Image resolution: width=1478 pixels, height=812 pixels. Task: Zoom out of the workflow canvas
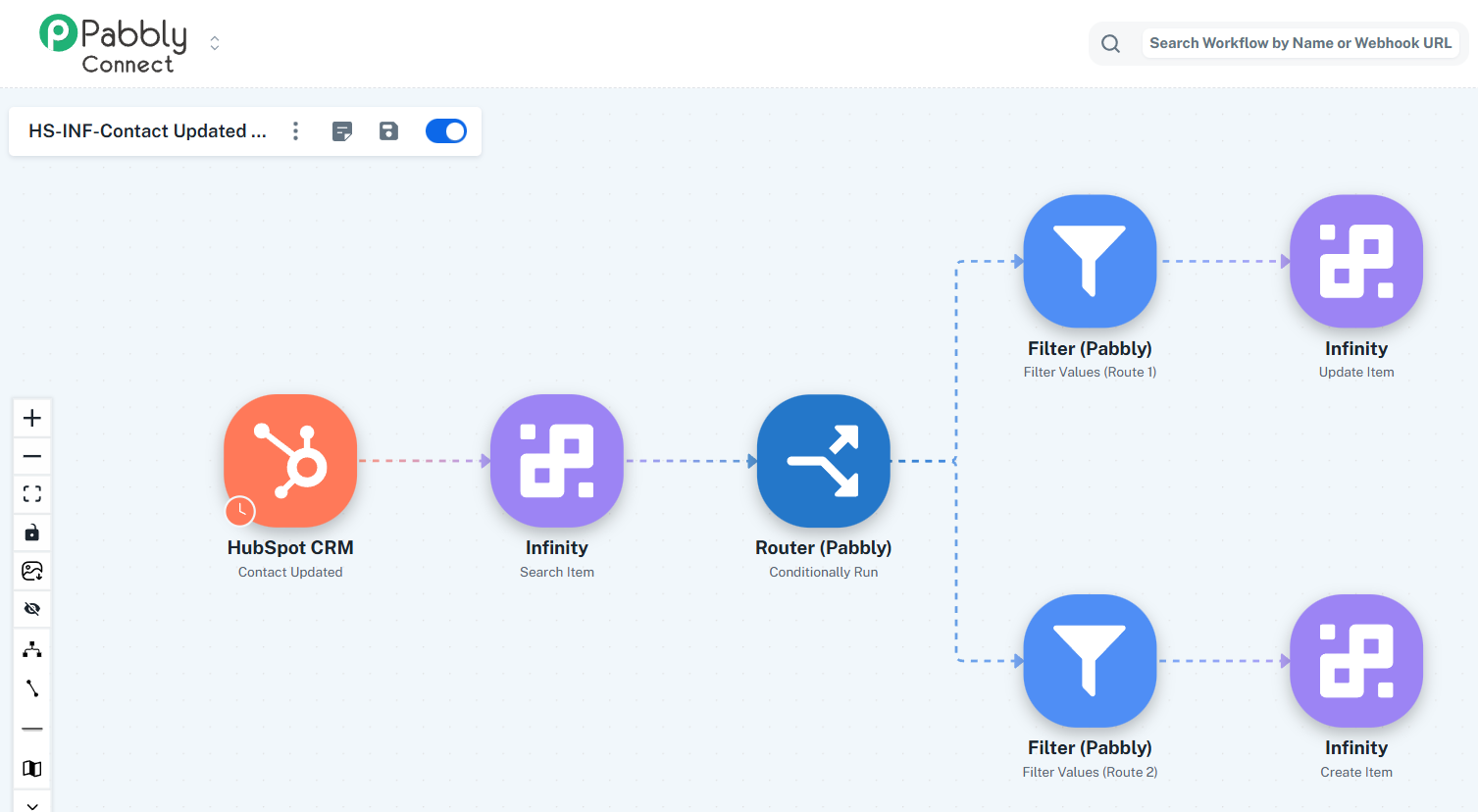[32, 456]
